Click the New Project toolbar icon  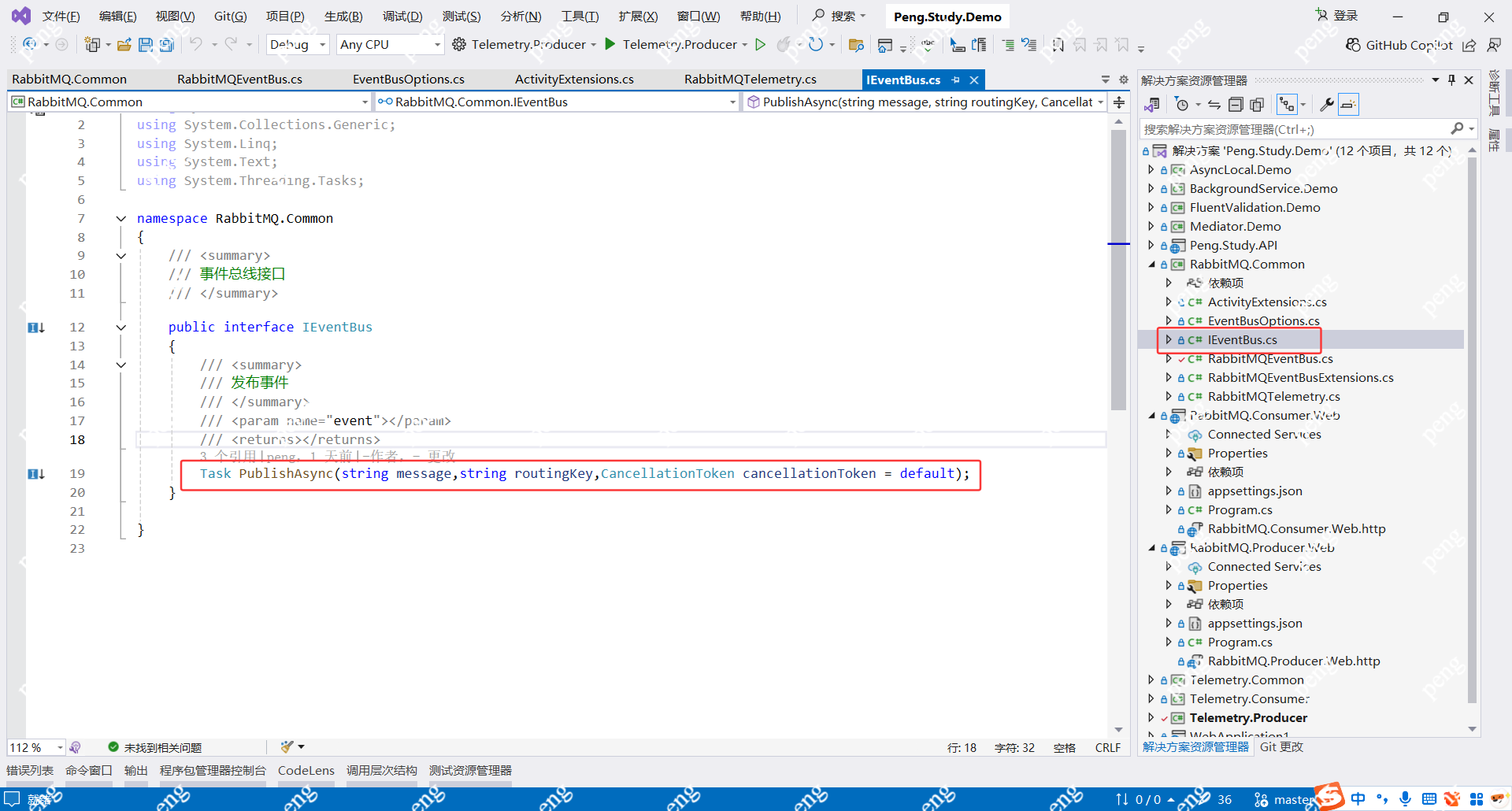click(92, 45)
